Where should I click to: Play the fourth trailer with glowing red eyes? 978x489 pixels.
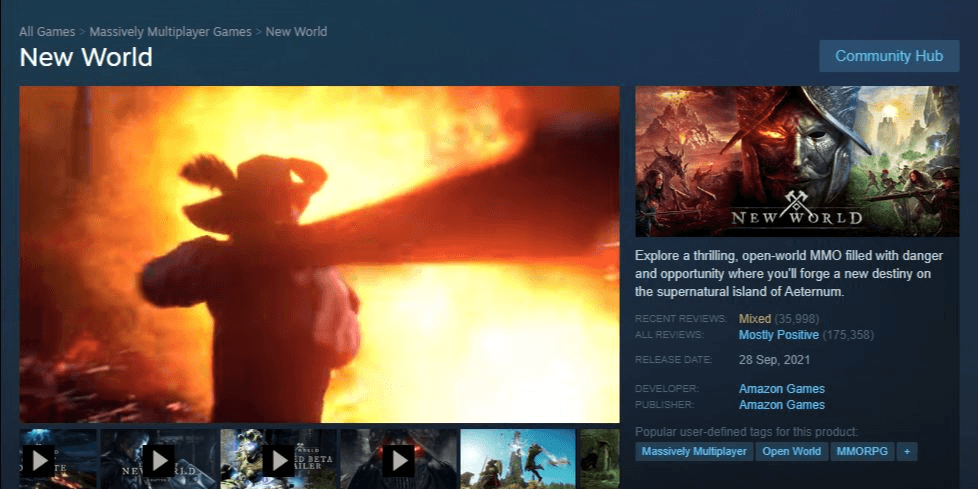click(x=398, y=459)
